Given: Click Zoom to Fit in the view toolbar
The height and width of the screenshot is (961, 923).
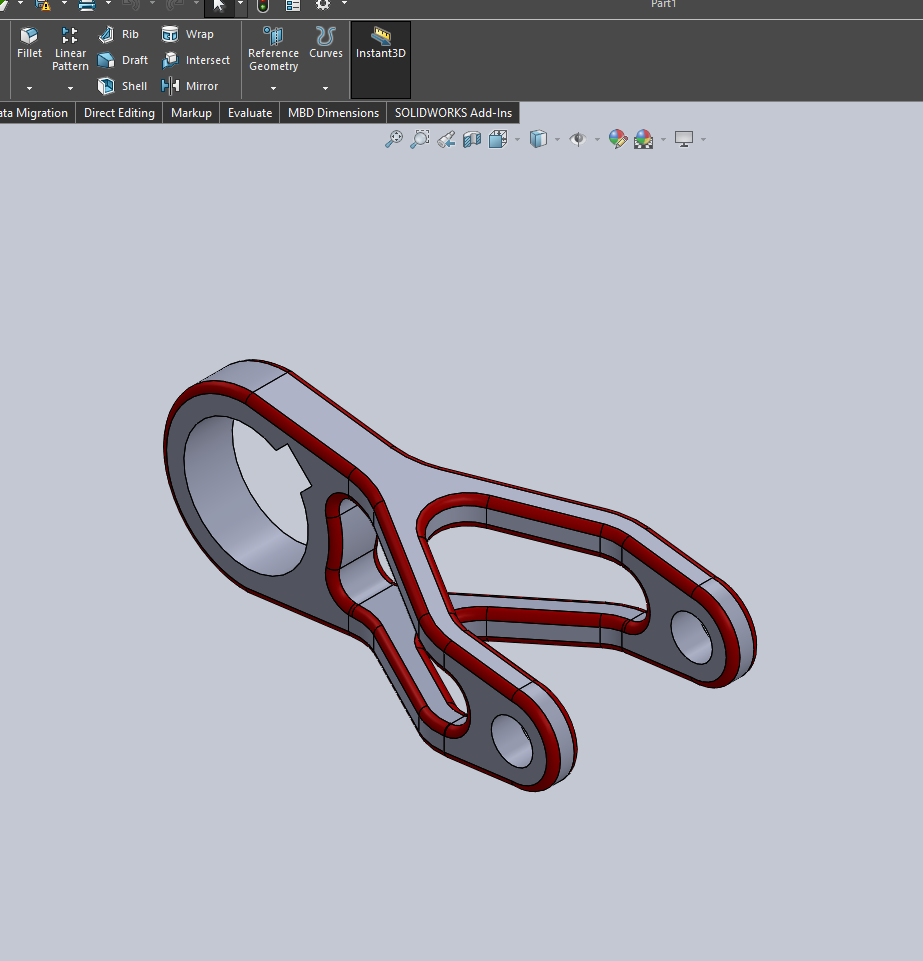Looking at the screenshot, I should (393, 139).
